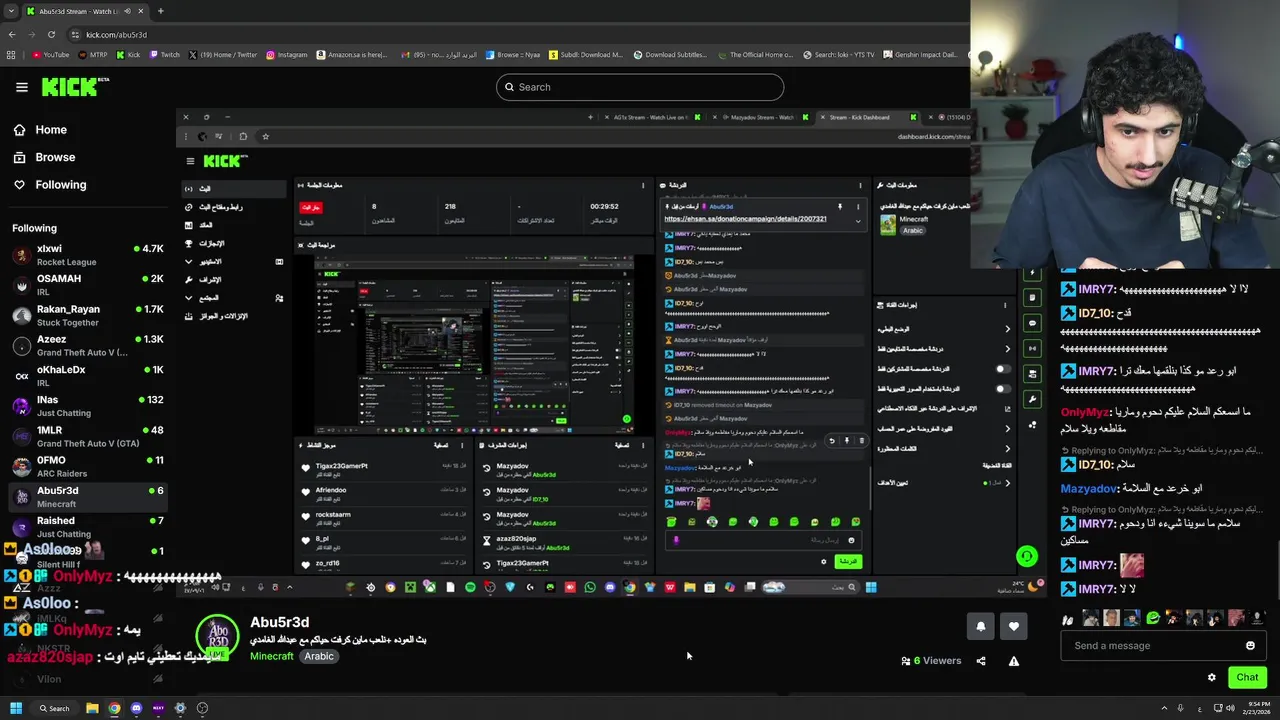
Task: Open INas Just Chatting channel
Action: 87,406
